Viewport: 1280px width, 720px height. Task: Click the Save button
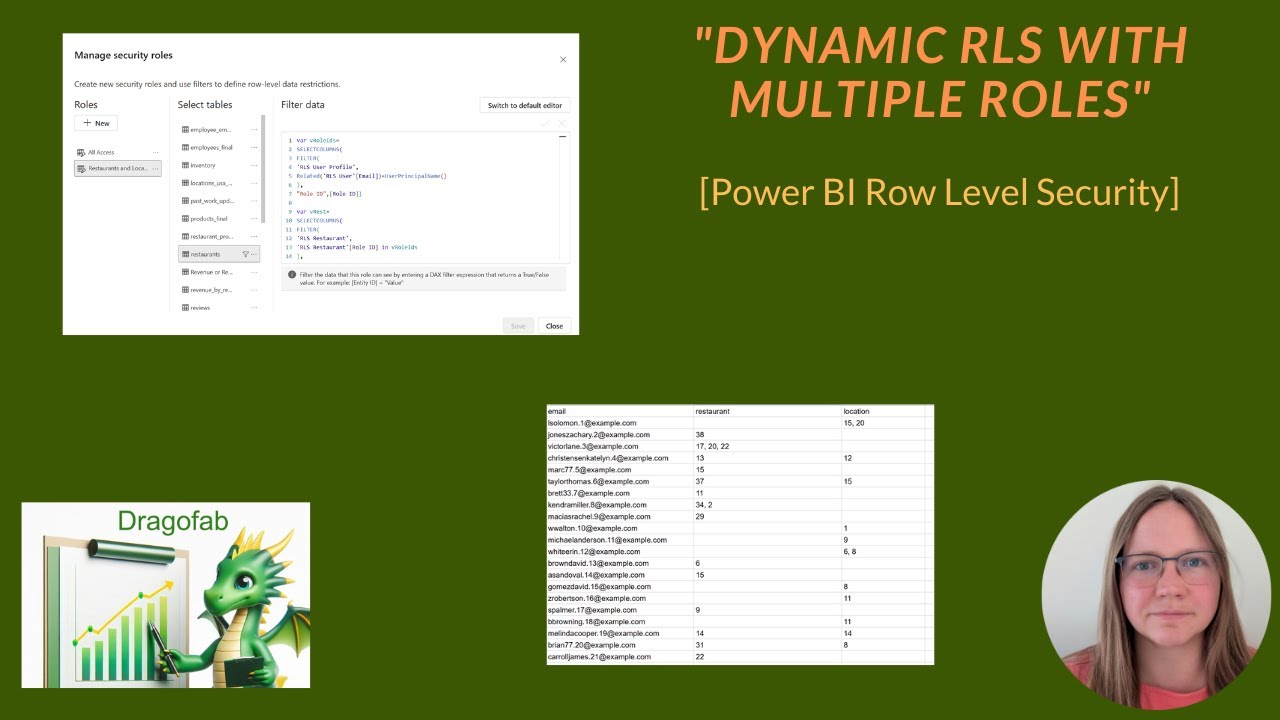pos(518,326)
